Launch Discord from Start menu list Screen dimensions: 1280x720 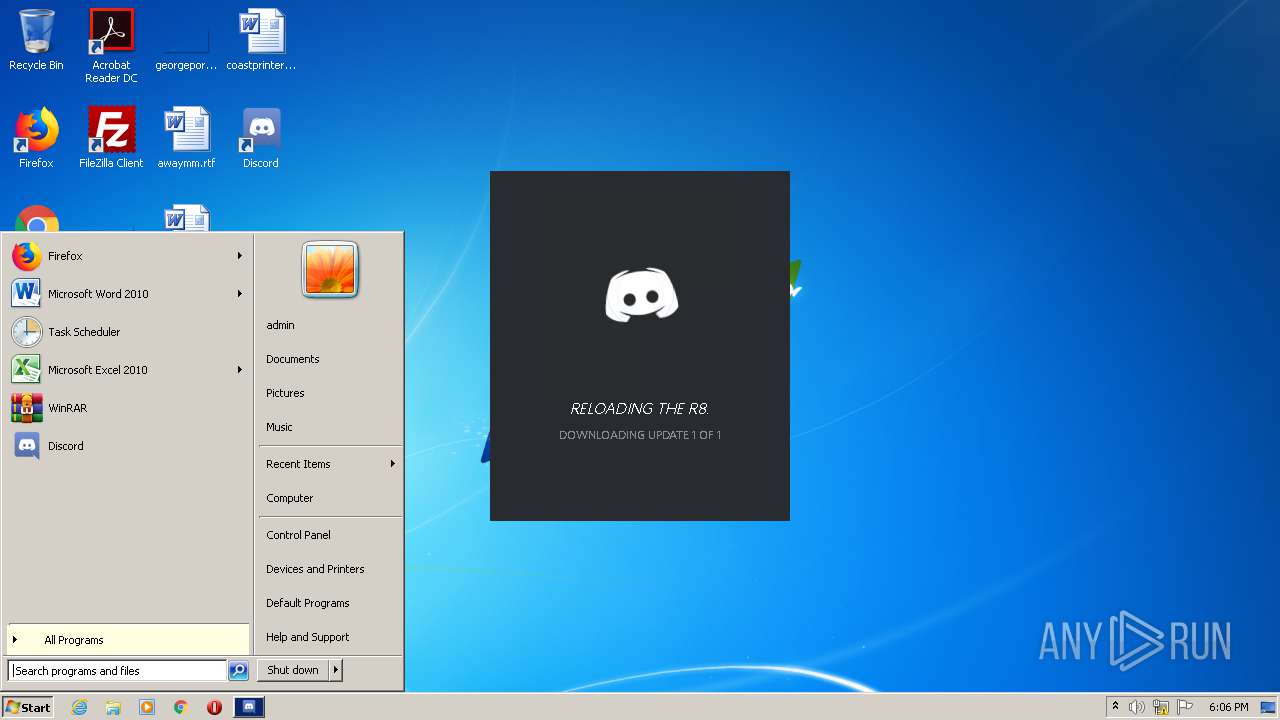pyautogui.click(x=127, y=446)
